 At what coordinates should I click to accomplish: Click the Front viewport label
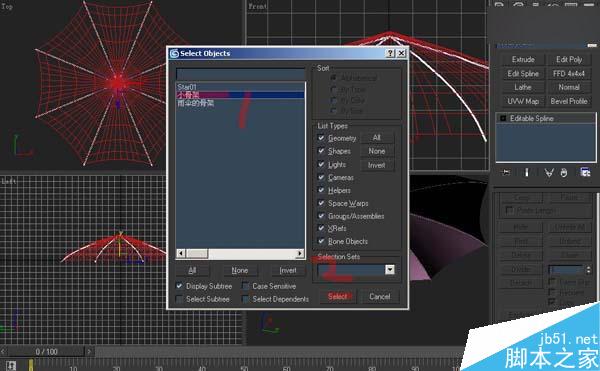(257, 7)
